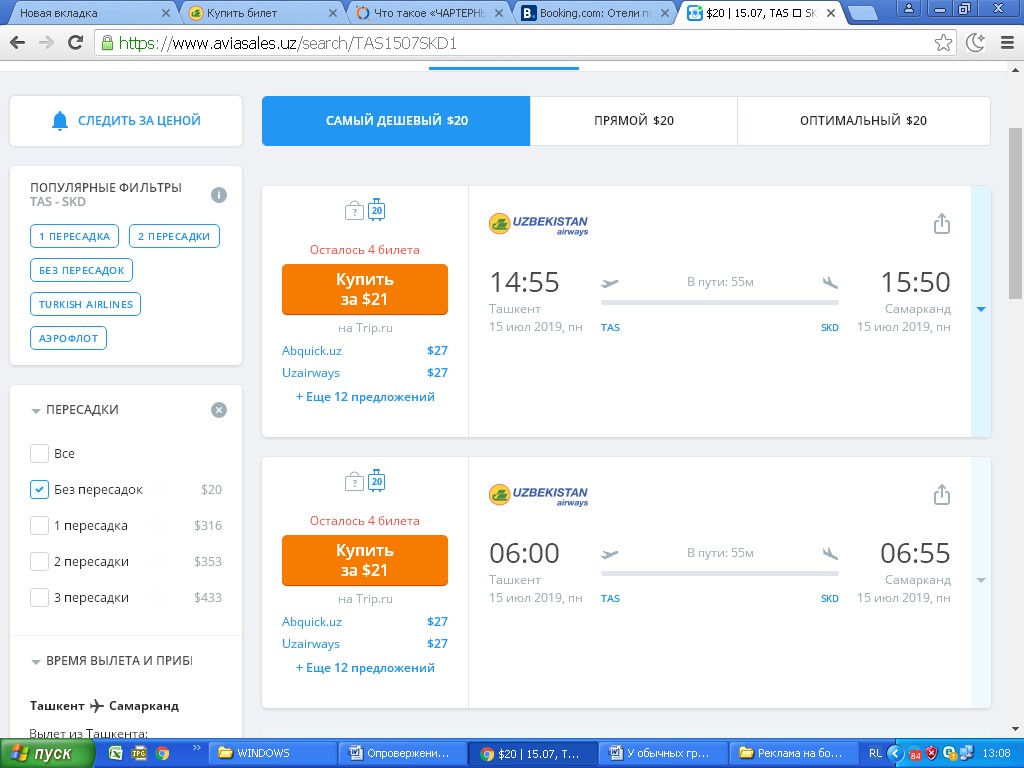Image resolution: width=1024 pixels, height=768 pixels.
Task: Show 12 more offers for the 06:00 flight
Action: pos(365,668)
